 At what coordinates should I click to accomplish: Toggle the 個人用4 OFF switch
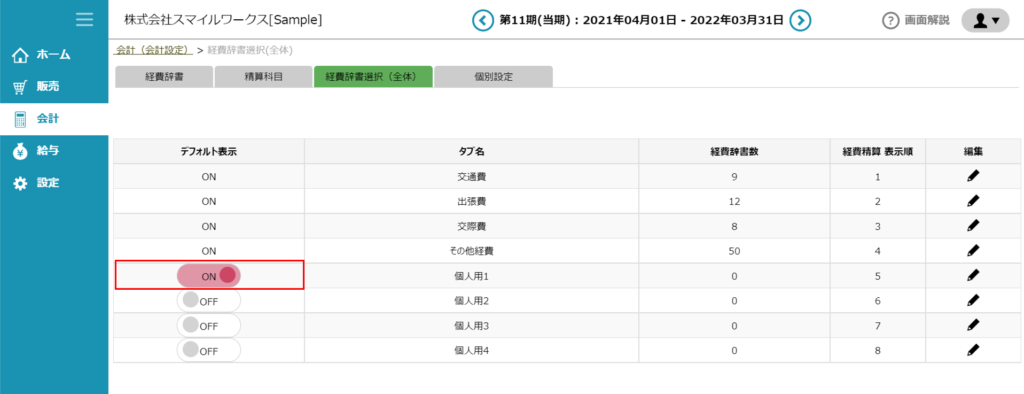[209, 350]
